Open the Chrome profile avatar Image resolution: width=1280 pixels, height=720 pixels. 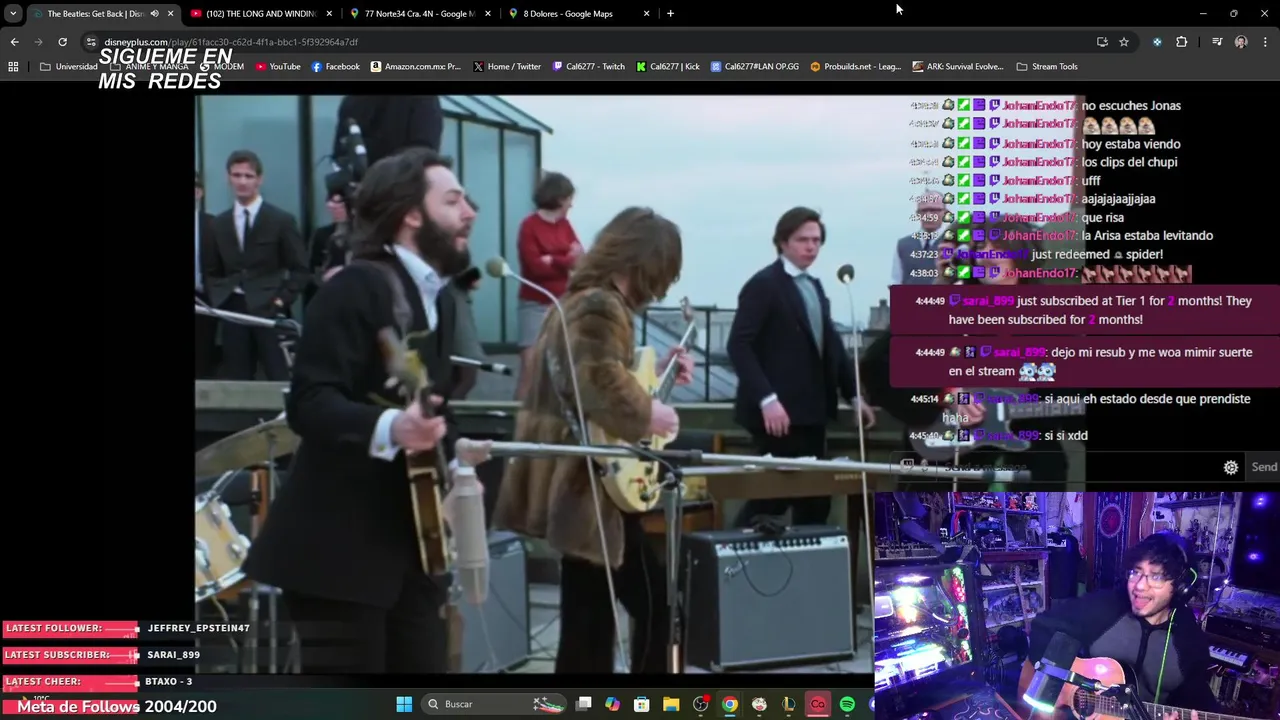click(x=1241, y=42)
